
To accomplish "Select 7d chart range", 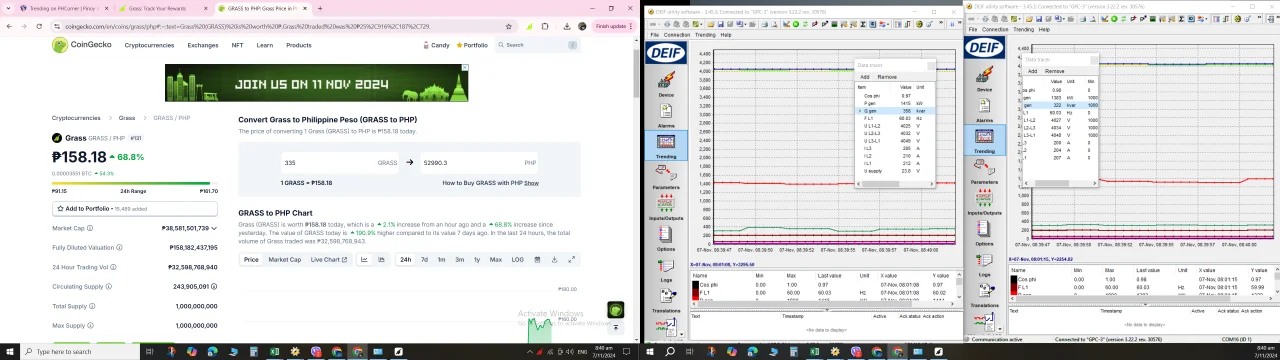I will tap(424, 259).
